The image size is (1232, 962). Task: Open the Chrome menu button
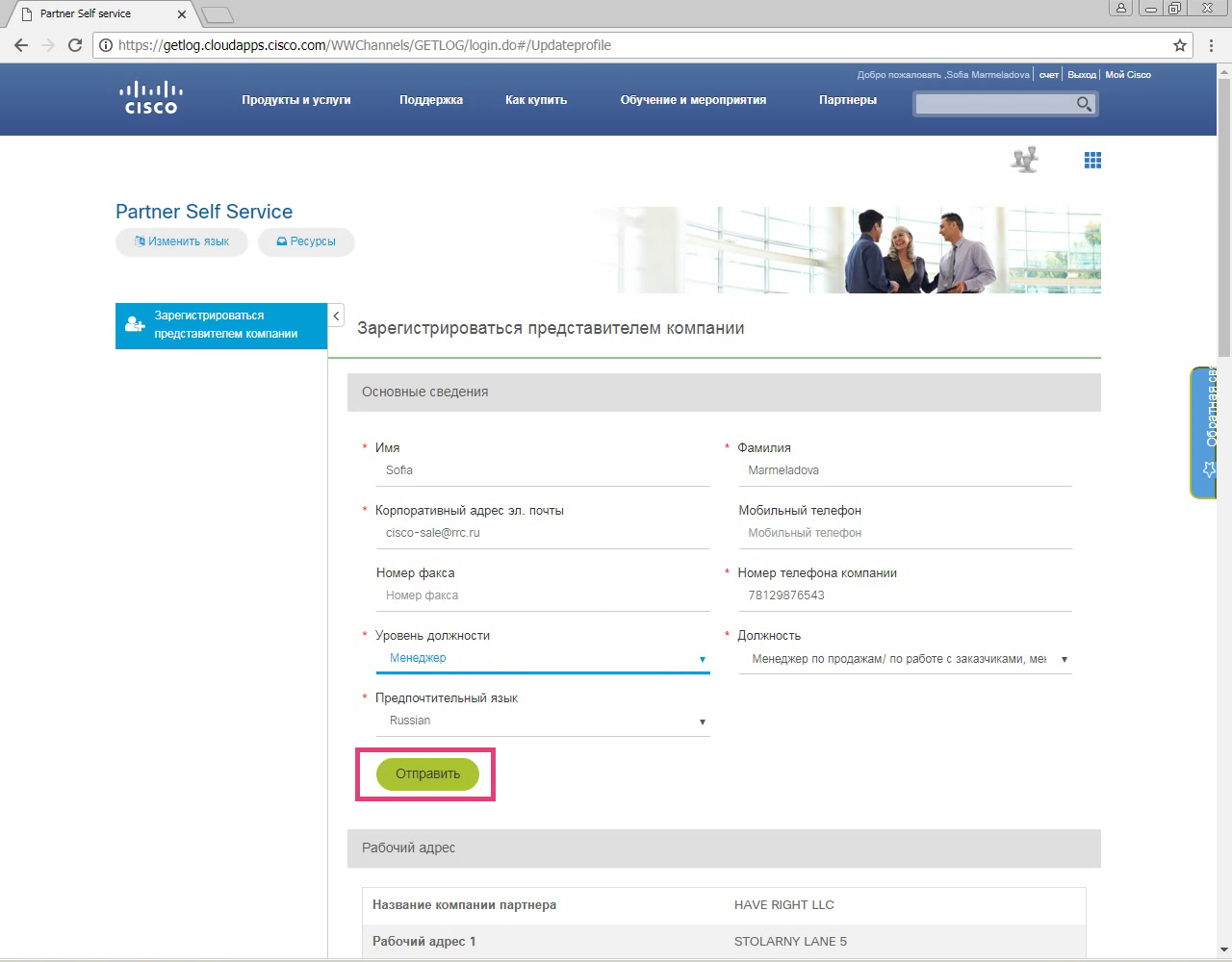click(x=1211, y=45)
